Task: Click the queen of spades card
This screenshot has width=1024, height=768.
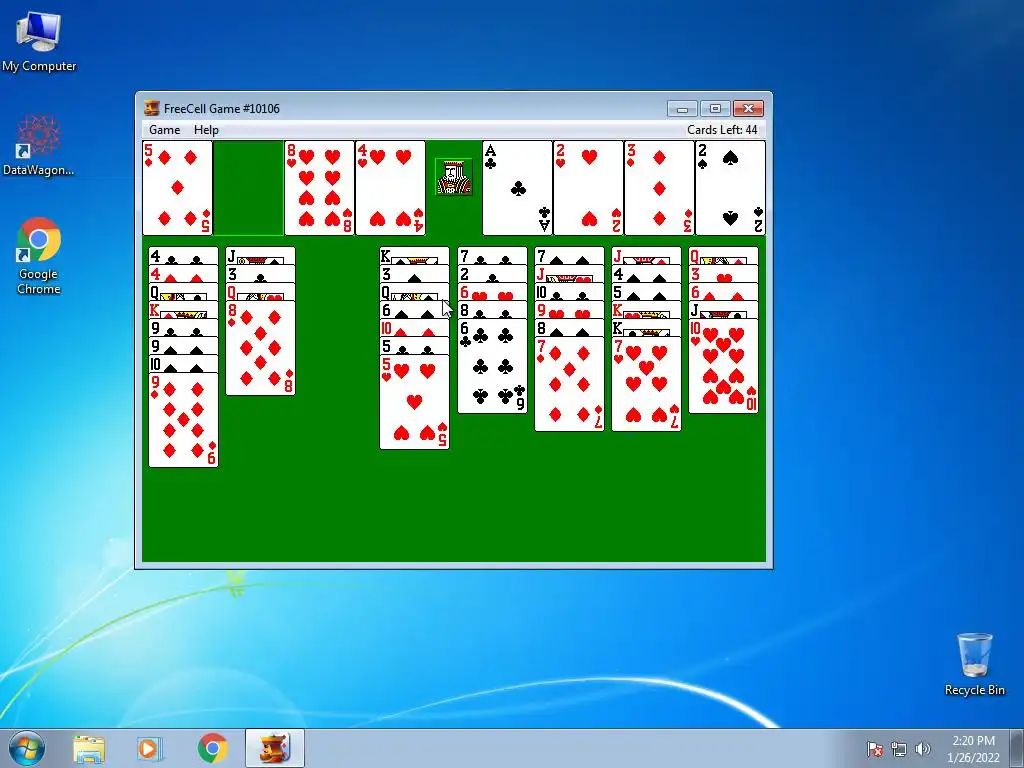Action: [415, 292]
